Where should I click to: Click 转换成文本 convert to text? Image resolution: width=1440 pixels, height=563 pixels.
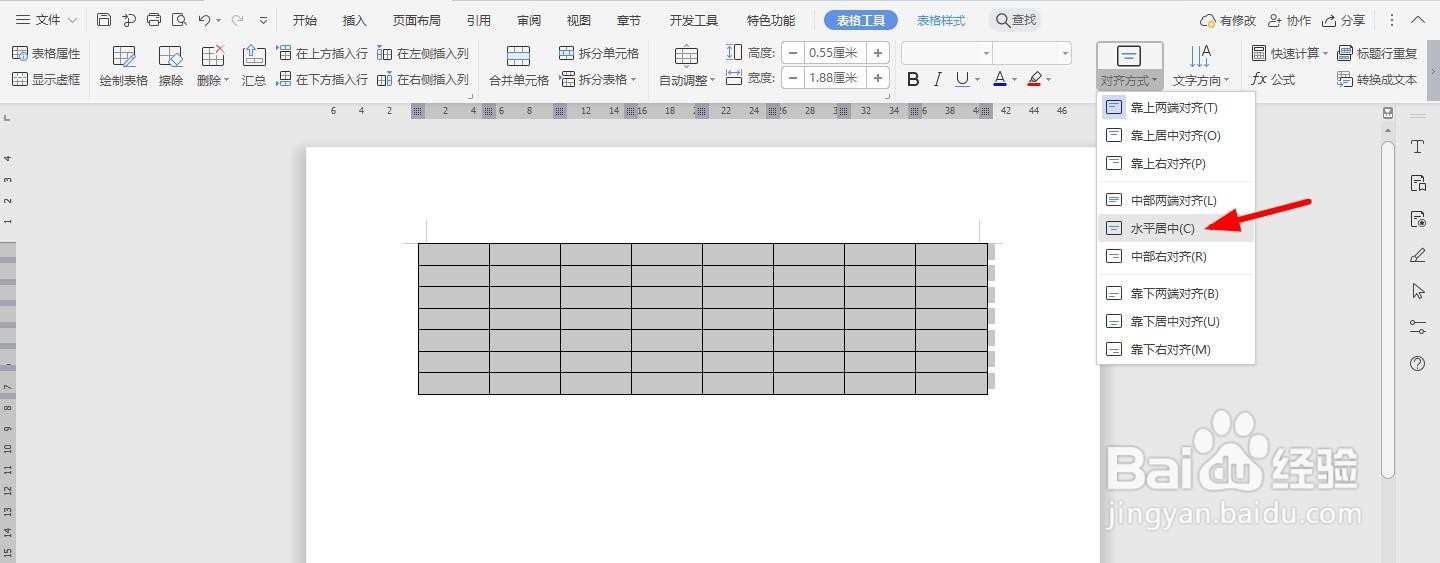[x=1377, y=79]
